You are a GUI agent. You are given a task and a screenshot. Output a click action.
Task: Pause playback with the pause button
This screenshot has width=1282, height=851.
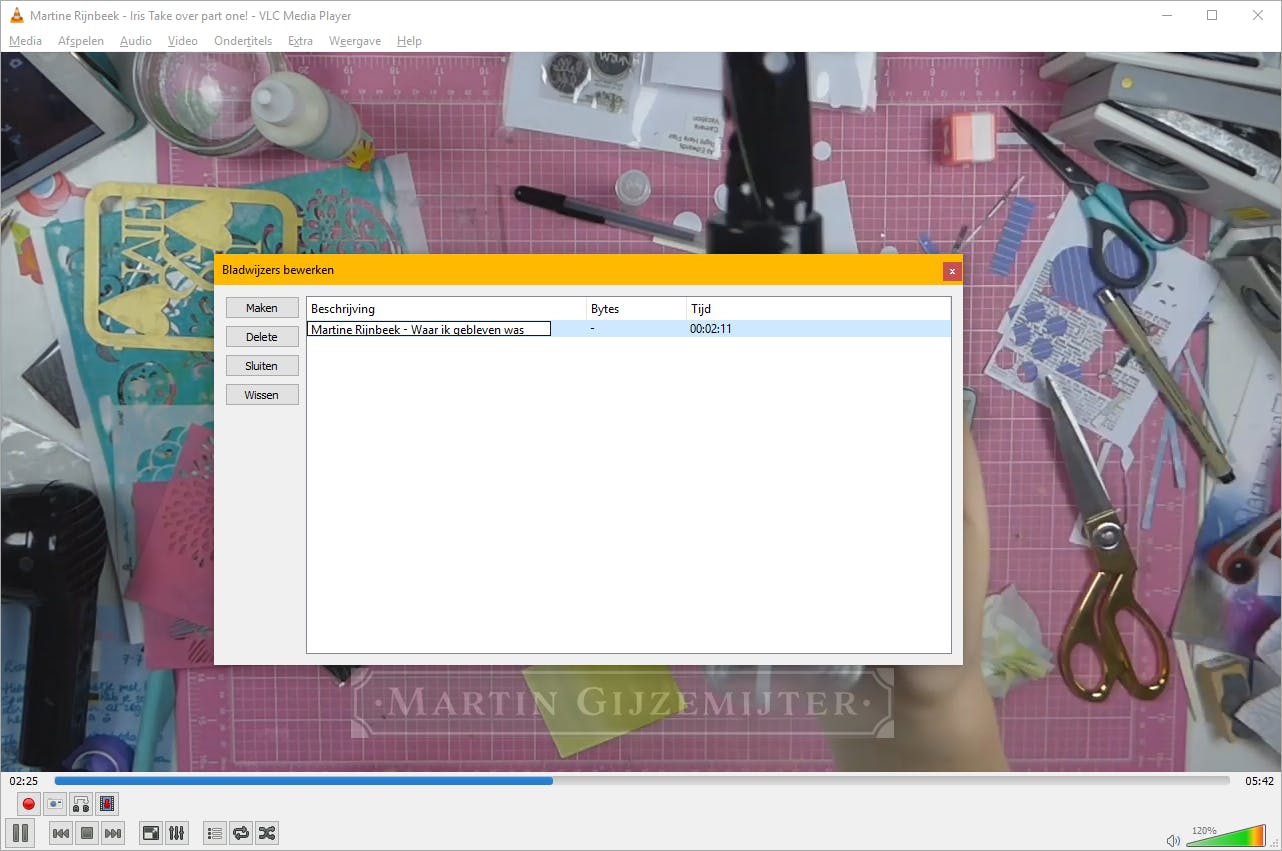pos(21,832)
